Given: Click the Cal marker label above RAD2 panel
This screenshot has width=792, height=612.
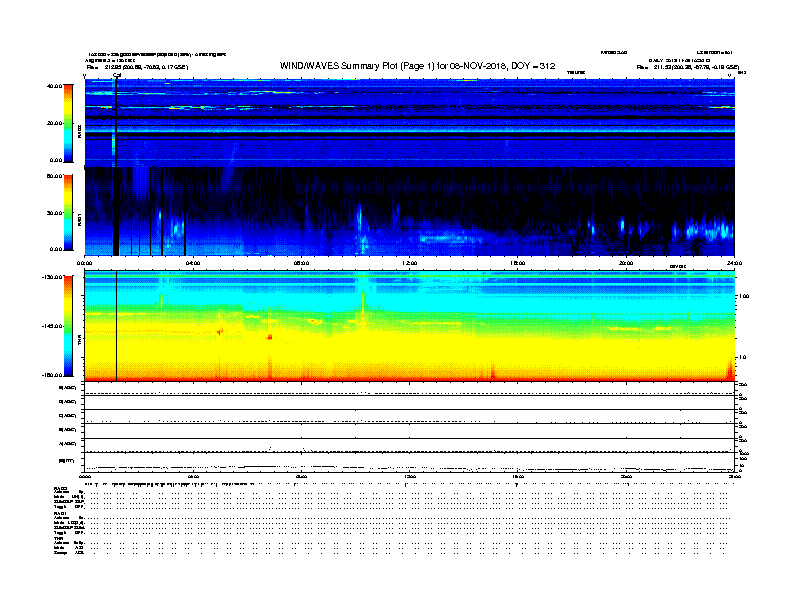Looking at the screenshot, I should (x=117, y=75).
